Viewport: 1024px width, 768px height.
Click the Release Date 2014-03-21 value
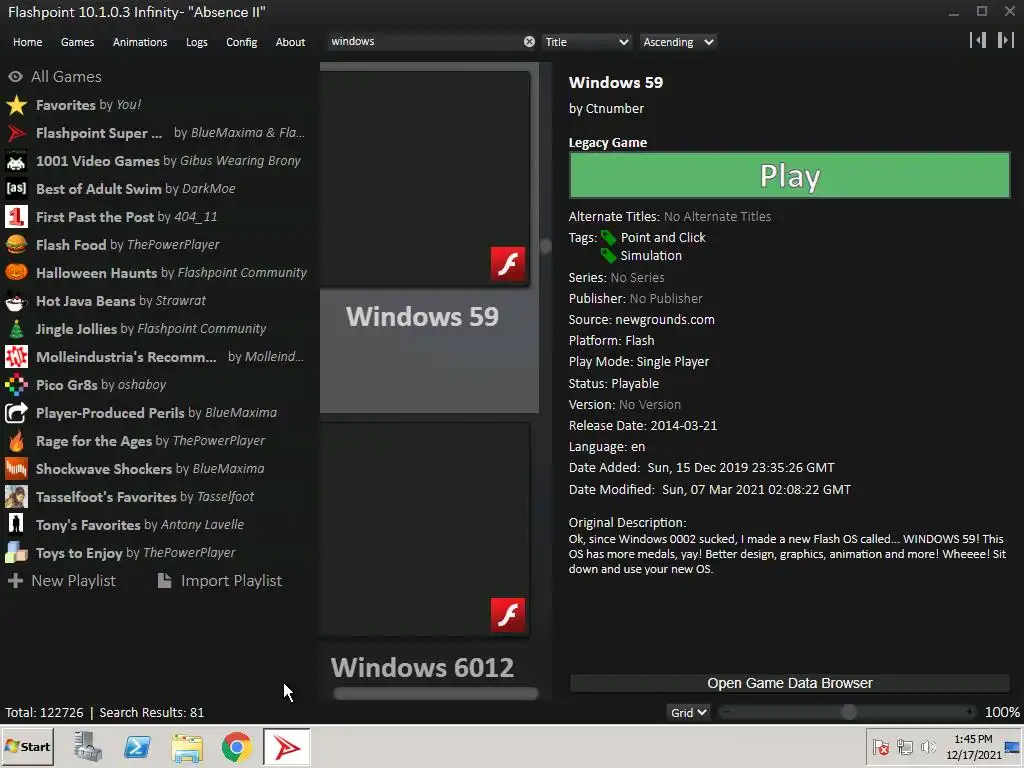click(x=684, y=426)
